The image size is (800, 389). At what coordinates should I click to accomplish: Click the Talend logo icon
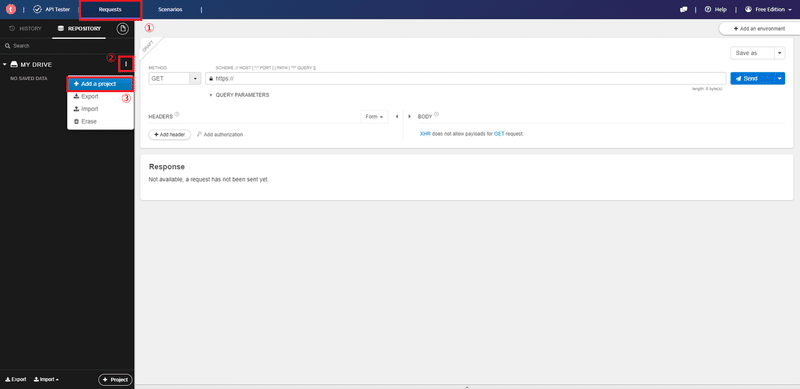11,9
